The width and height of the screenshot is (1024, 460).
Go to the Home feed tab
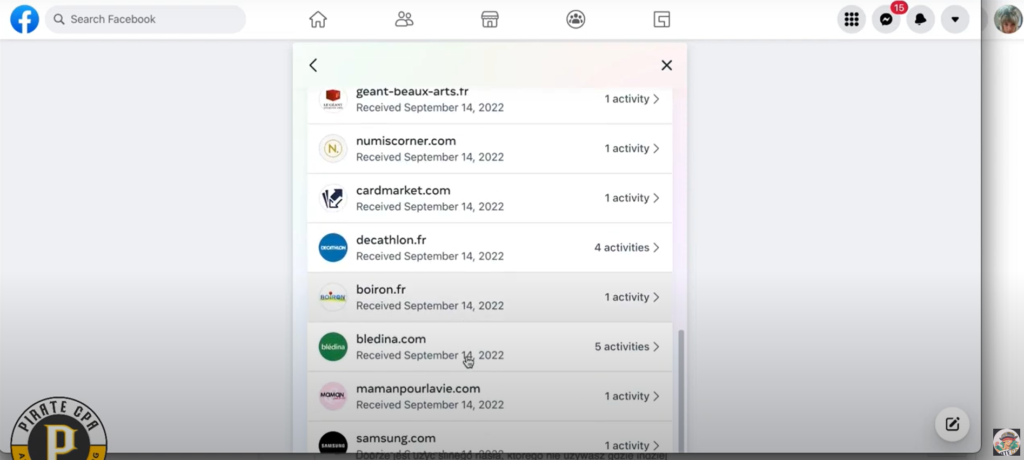318,20
